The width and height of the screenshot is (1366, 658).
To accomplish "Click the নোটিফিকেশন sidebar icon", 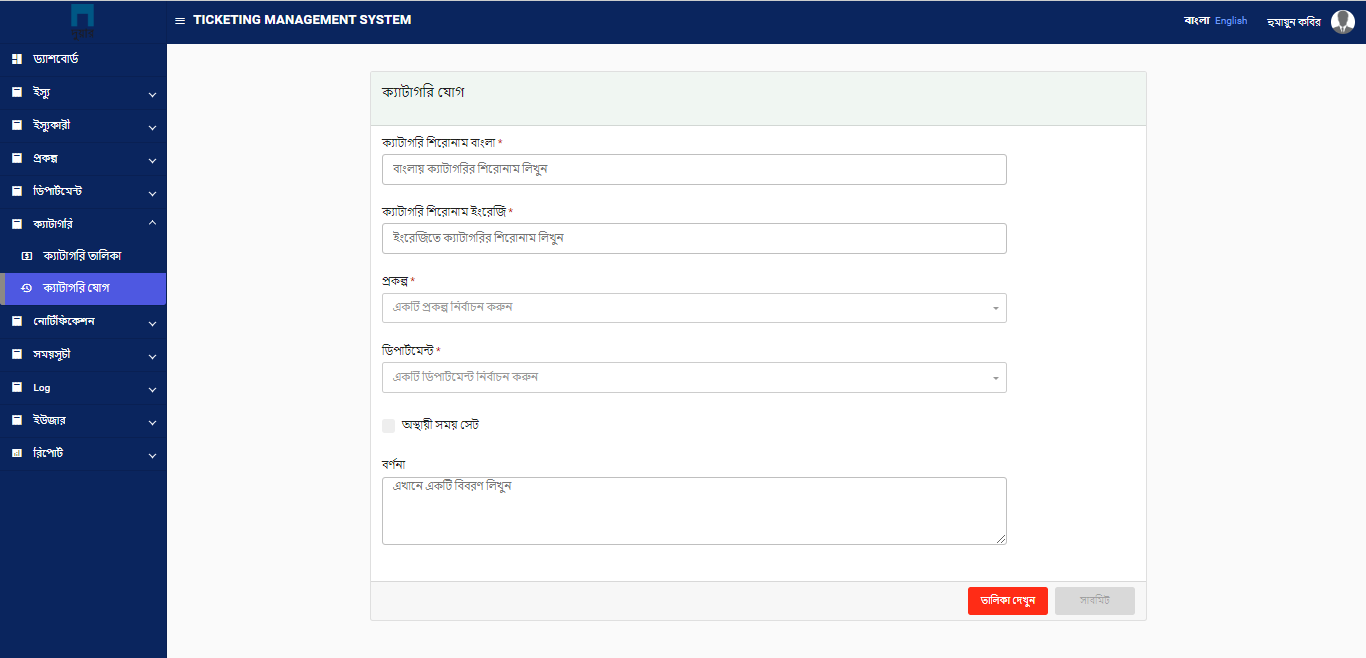I will click(x=16, y=322).
